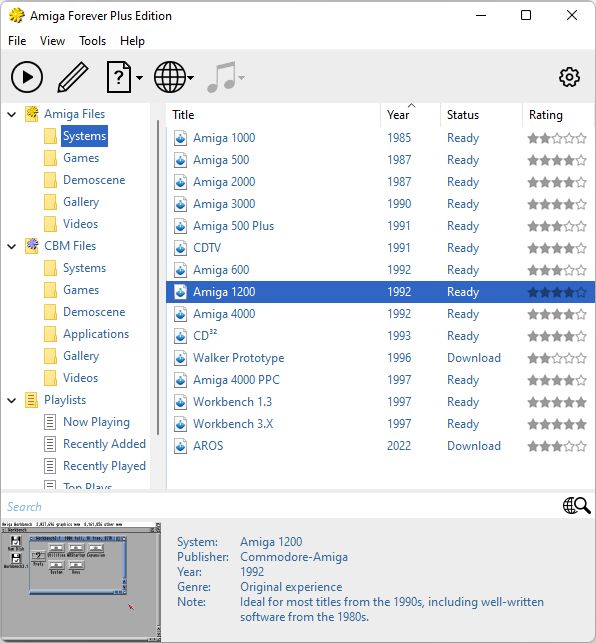
Task: Click the Amiga 600 file icon
Action: (180, 270)
